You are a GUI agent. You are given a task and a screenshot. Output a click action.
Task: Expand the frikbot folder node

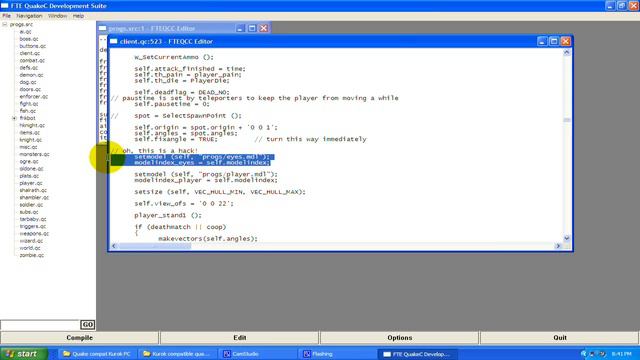[14, 118]
